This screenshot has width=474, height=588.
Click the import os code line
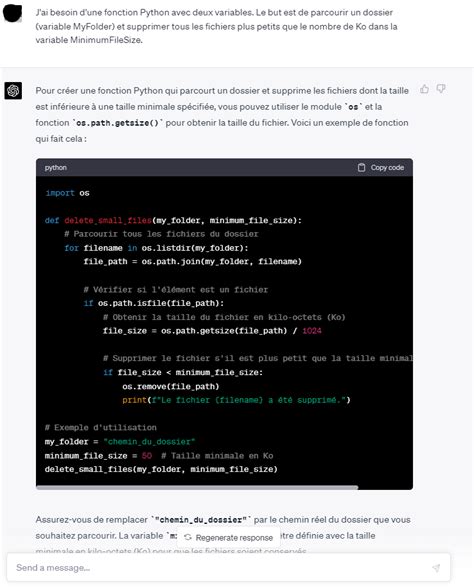tap(68, 193)
